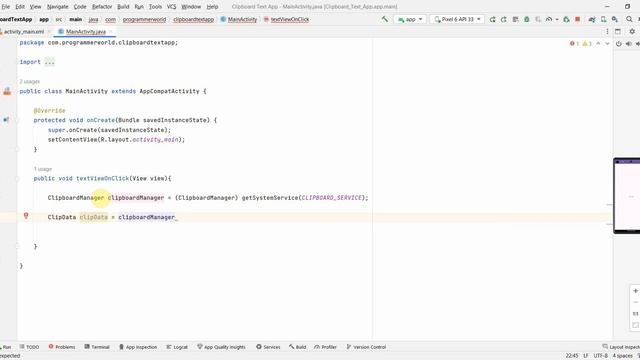The image size is (640, 360).
Task: Click the emulator zoom in plus button
Action: [x=636, y=291]
